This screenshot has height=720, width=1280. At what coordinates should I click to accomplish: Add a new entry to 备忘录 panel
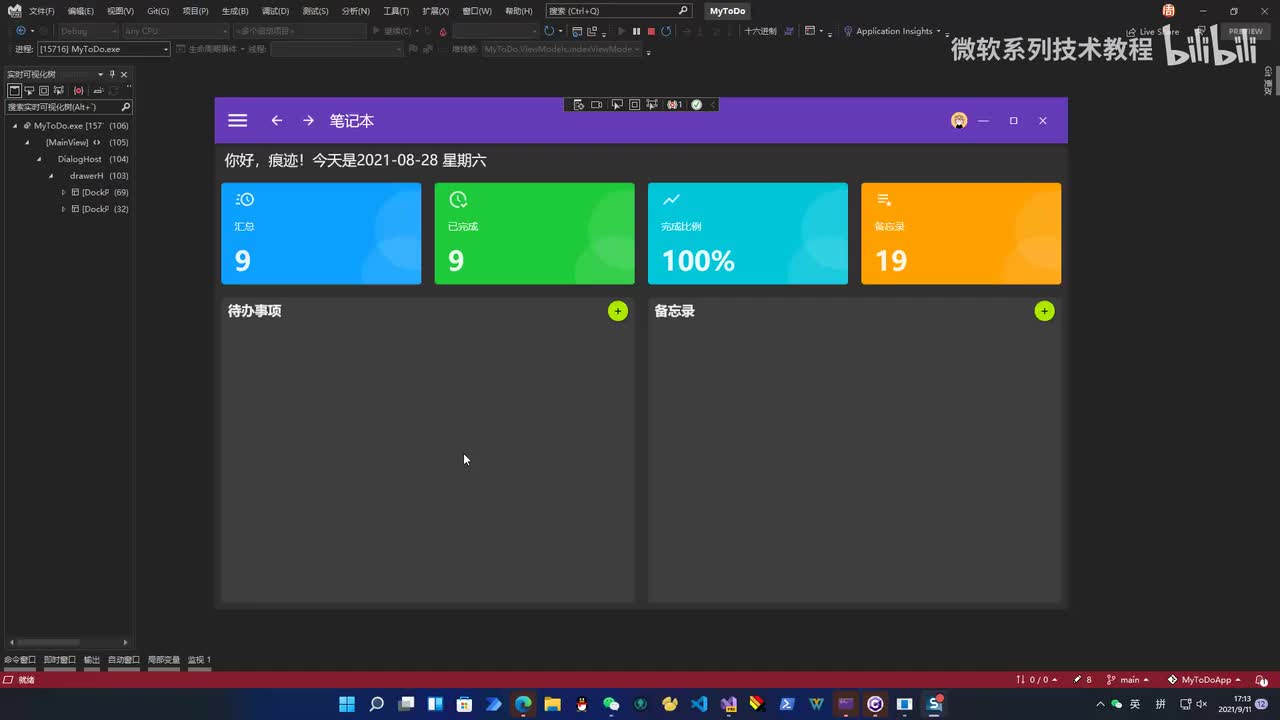pos(1044,311)
